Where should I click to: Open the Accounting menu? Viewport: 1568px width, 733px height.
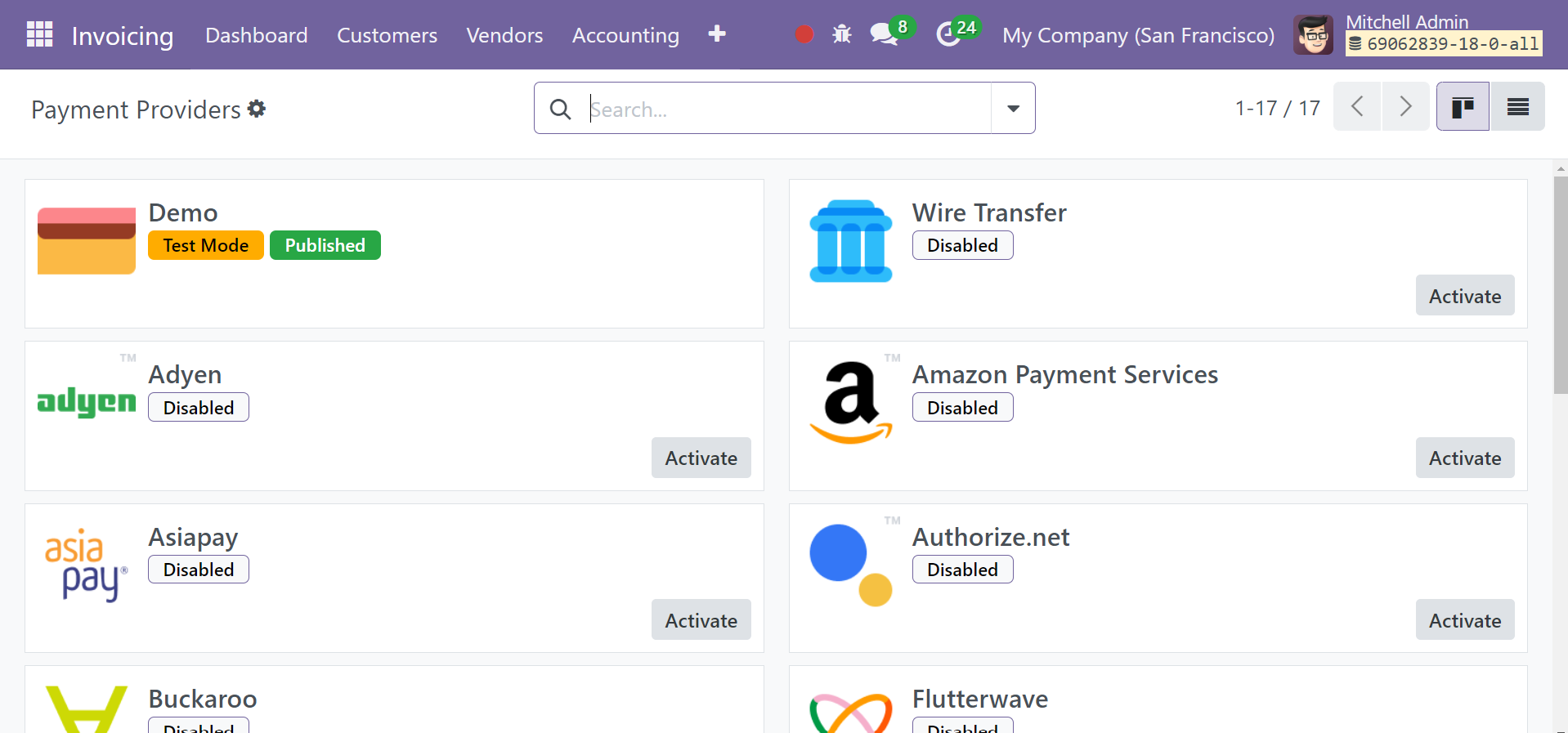tap(625, 35)
